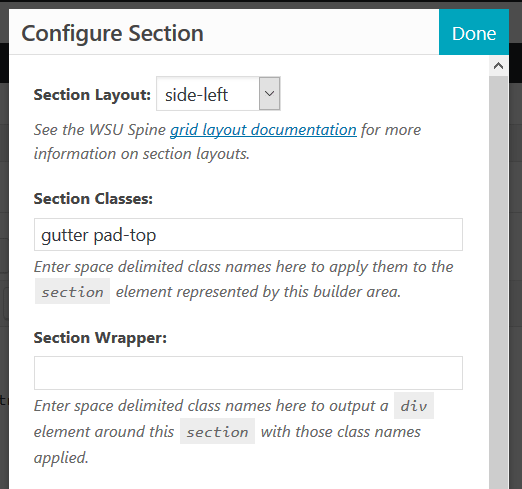This screenshot has height=489, width=522.
Task: Open the grid layout documentation link
Action: pyautogui.click(x=263, y=130)
